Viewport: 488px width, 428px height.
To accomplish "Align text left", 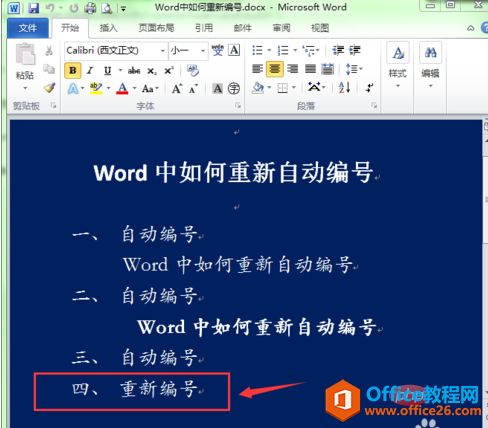I will coord(257,69).
